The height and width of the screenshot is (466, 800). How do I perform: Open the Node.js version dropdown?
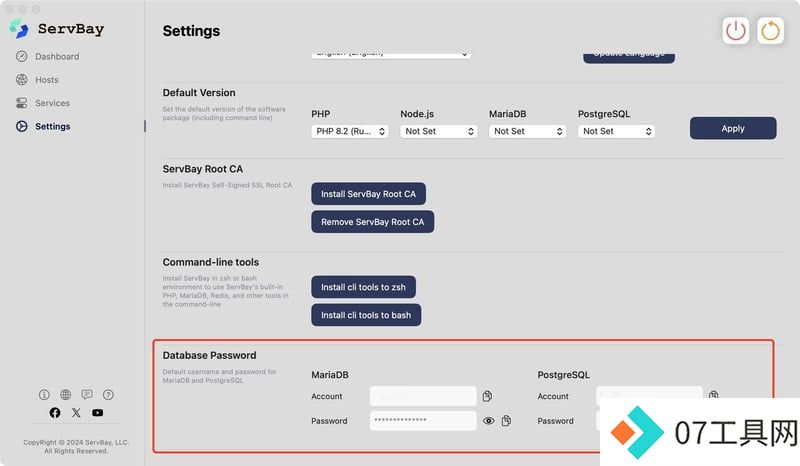click(x=439, y=131)
